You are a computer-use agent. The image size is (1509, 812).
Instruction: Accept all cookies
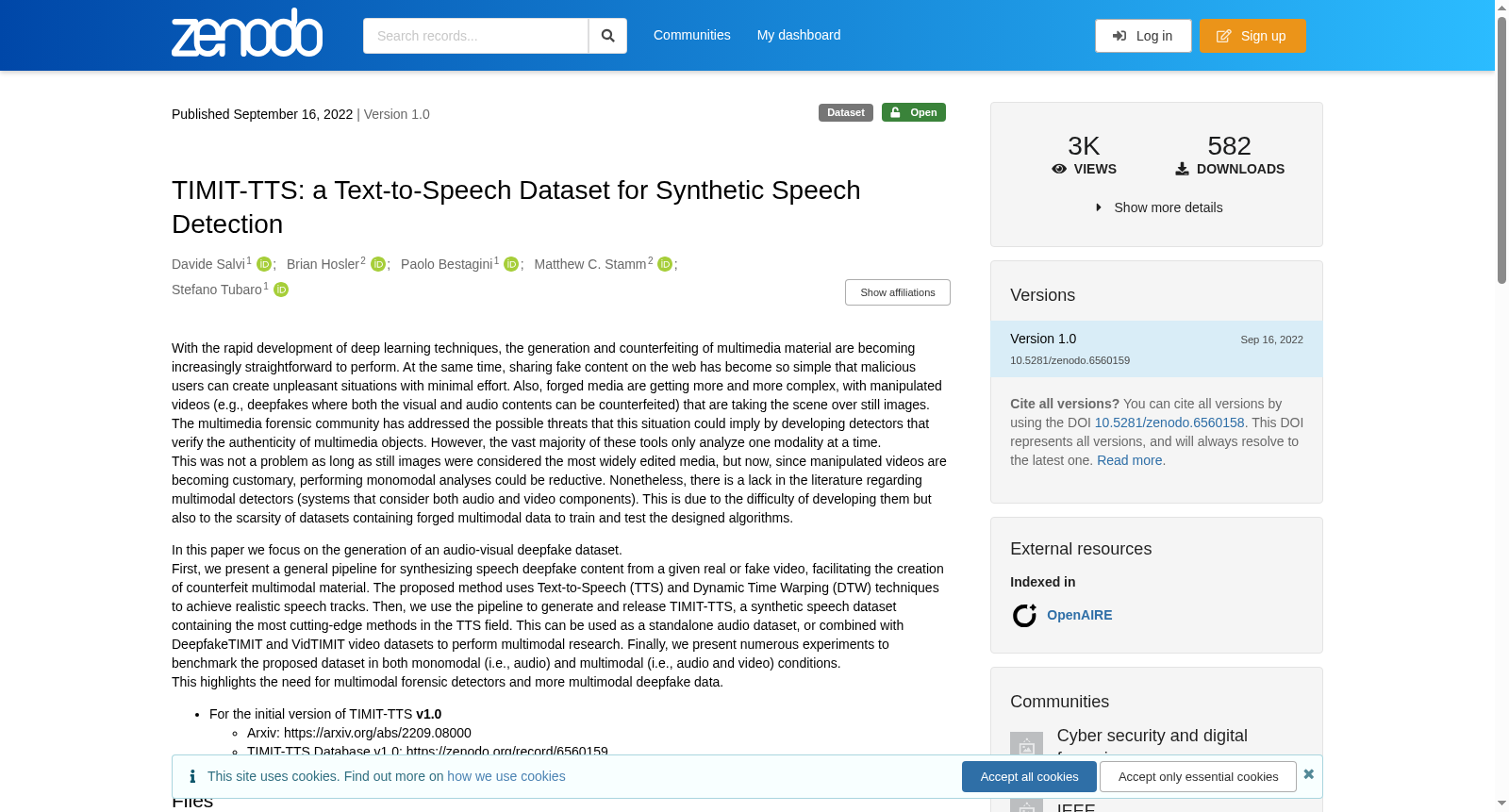click(x=1029, y=776)
